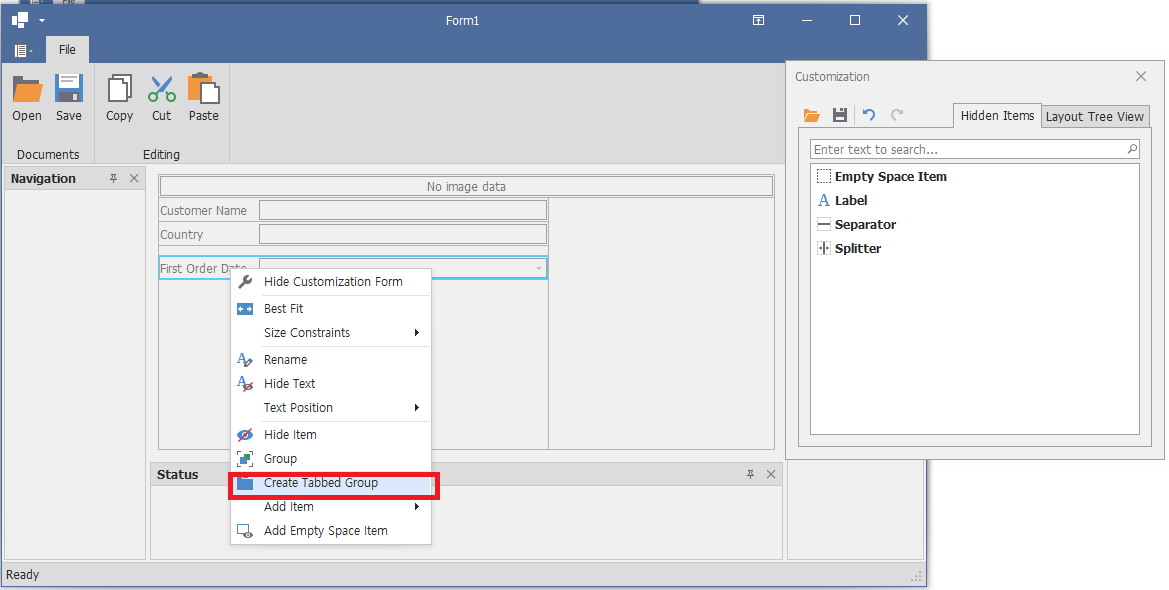This screenshot has height=590, width=1169.
Task: Maximize the Form1 window
Action: (855, 20)
